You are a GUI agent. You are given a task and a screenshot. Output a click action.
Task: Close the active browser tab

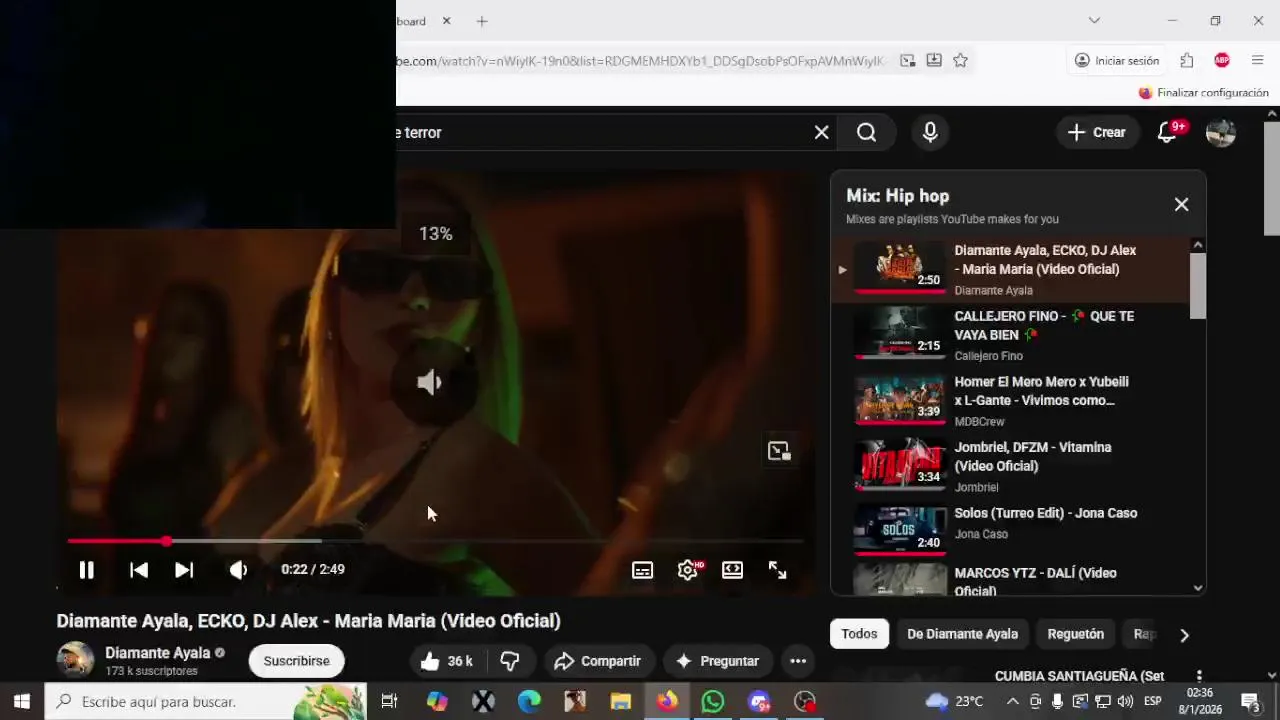[446, 21]
